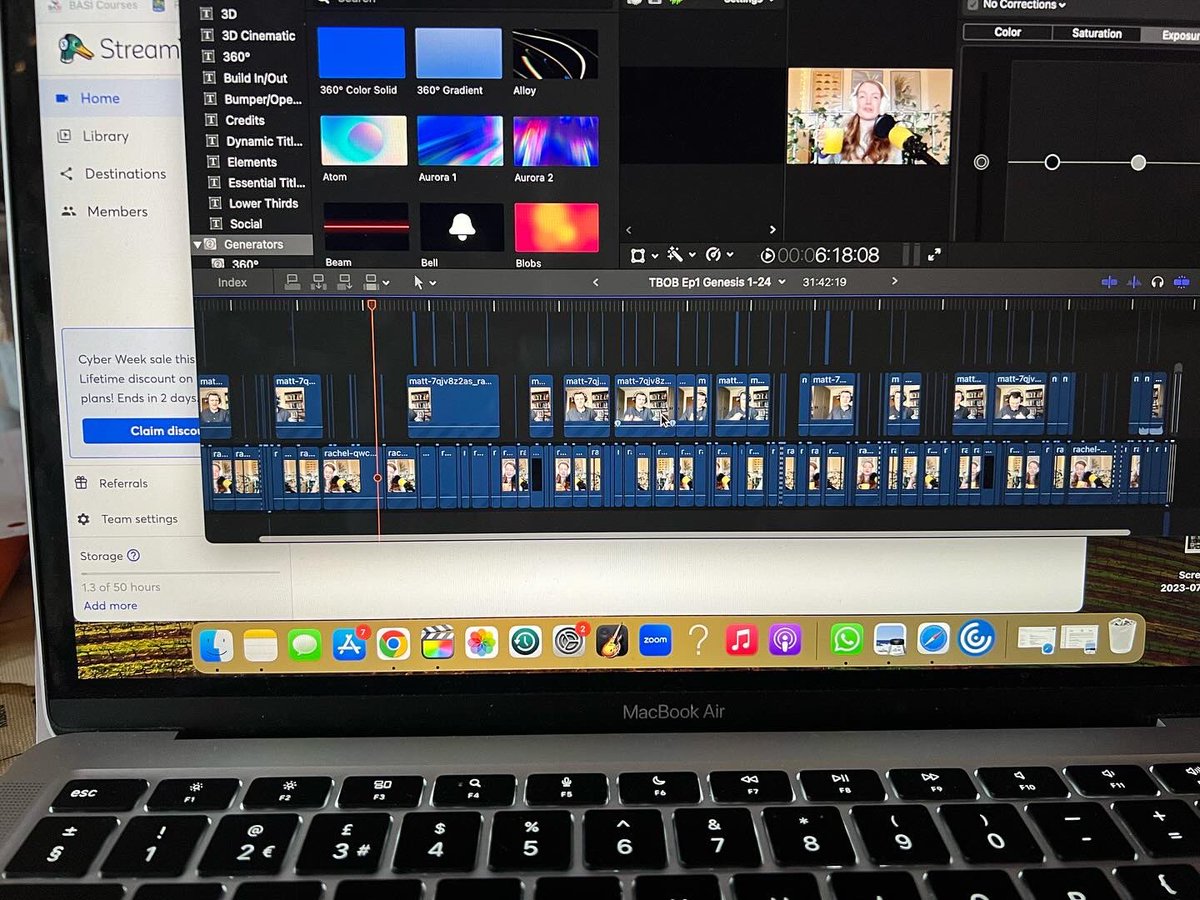Open the Music app from the Dock
Viewport: 1200px width, 900px height.
pyautogui.click(x=742, y=639)
